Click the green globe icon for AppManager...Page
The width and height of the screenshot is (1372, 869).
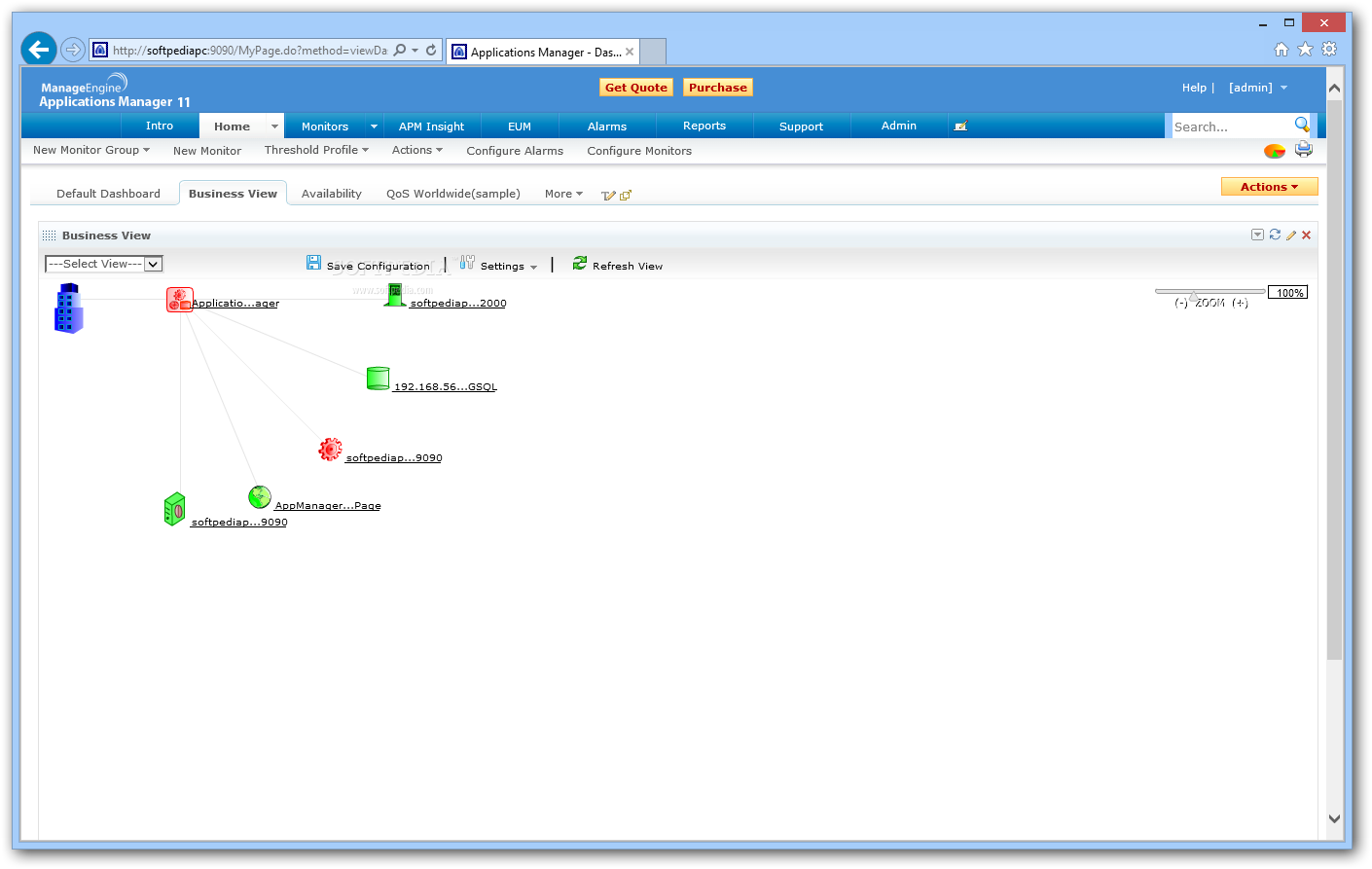260,497
